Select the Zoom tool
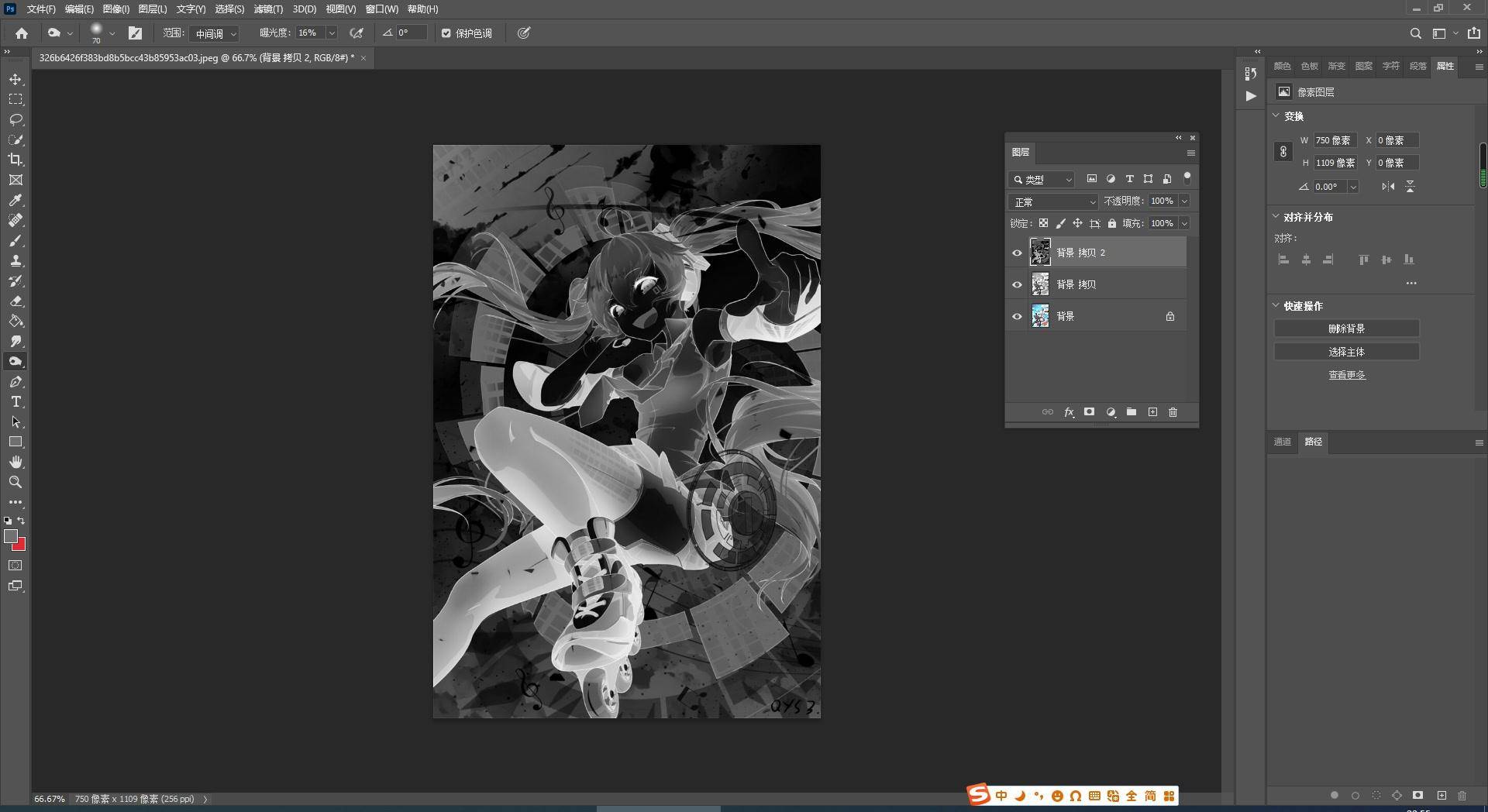1488x812 pixels. click(x=15, y=482)
